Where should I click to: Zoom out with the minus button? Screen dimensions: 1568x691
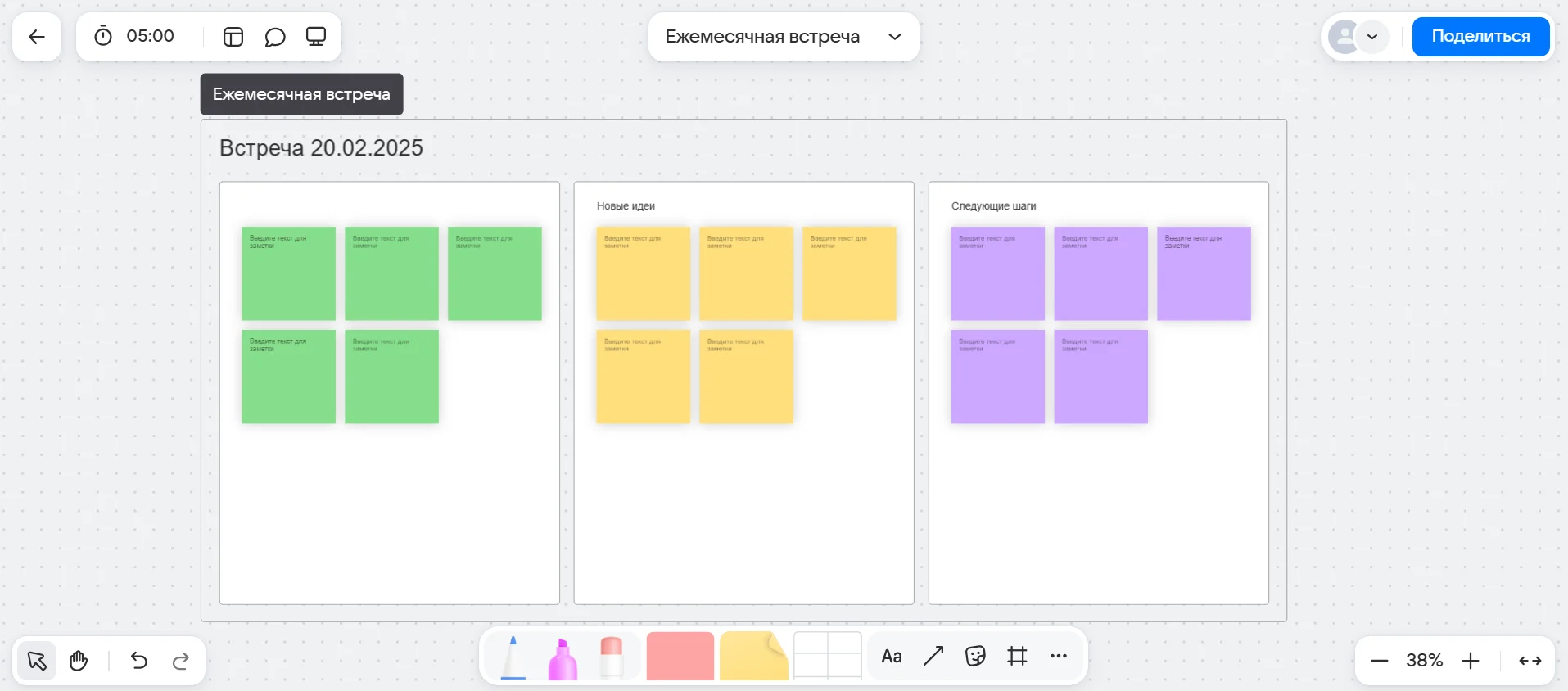pyautogui.click(x=1380, y=661)
